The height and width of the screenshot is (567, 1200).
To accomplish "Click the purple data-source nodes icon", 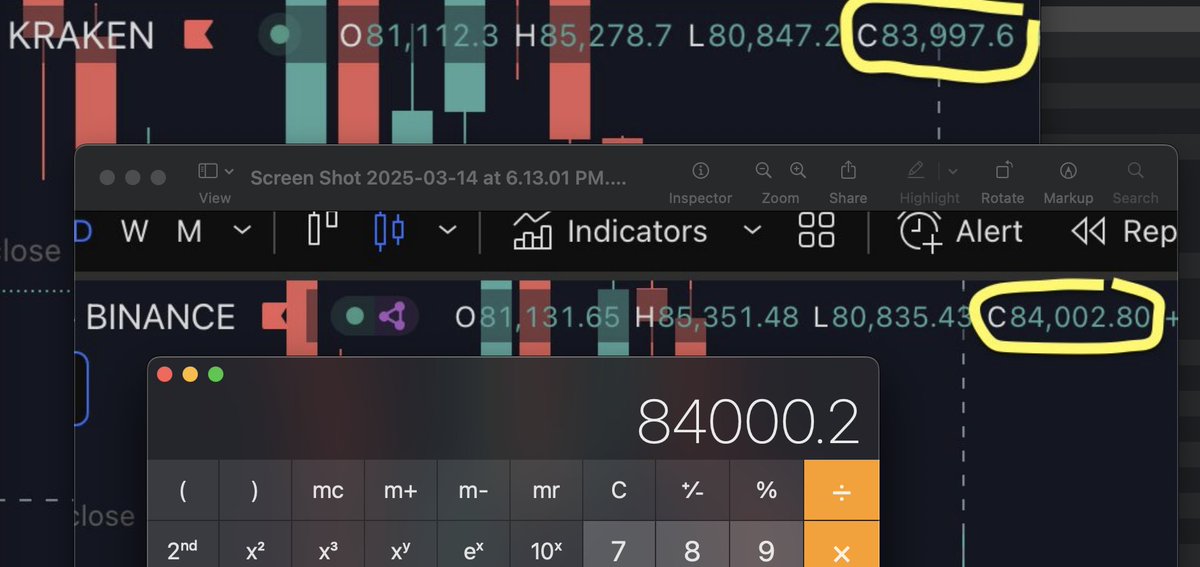I will coord(393,318).
